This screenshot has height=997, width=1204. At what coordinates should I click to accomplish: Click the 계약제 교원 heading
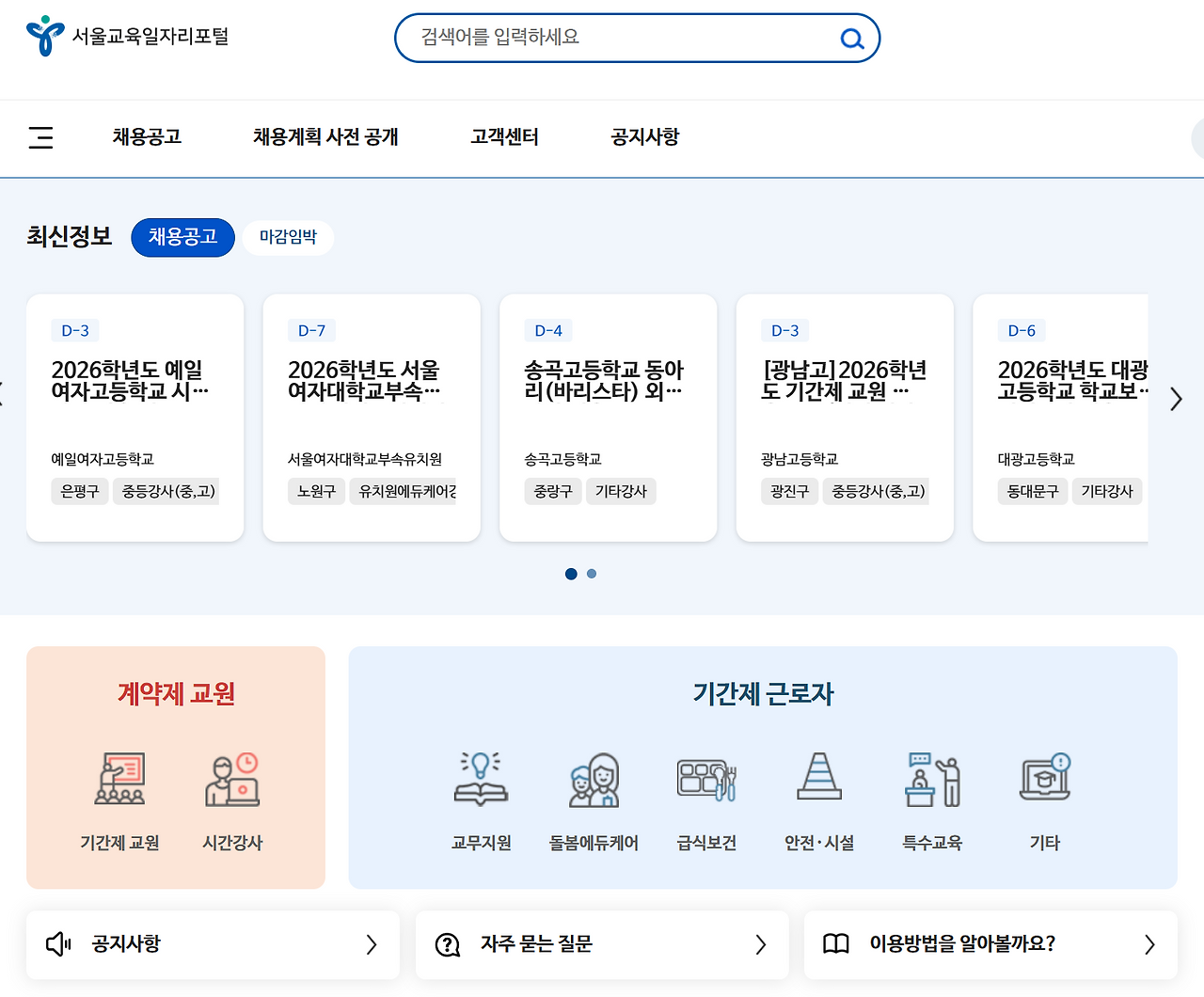click(176, 694)
